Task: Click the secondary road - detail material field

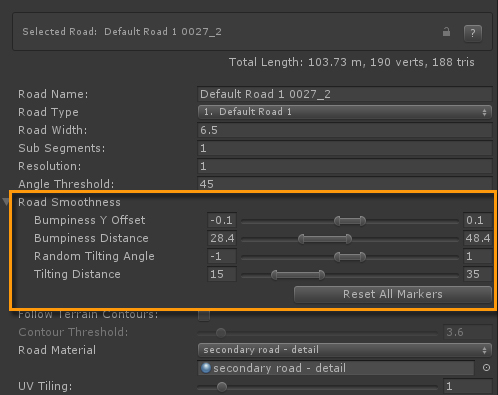Action: click(336, 368)
